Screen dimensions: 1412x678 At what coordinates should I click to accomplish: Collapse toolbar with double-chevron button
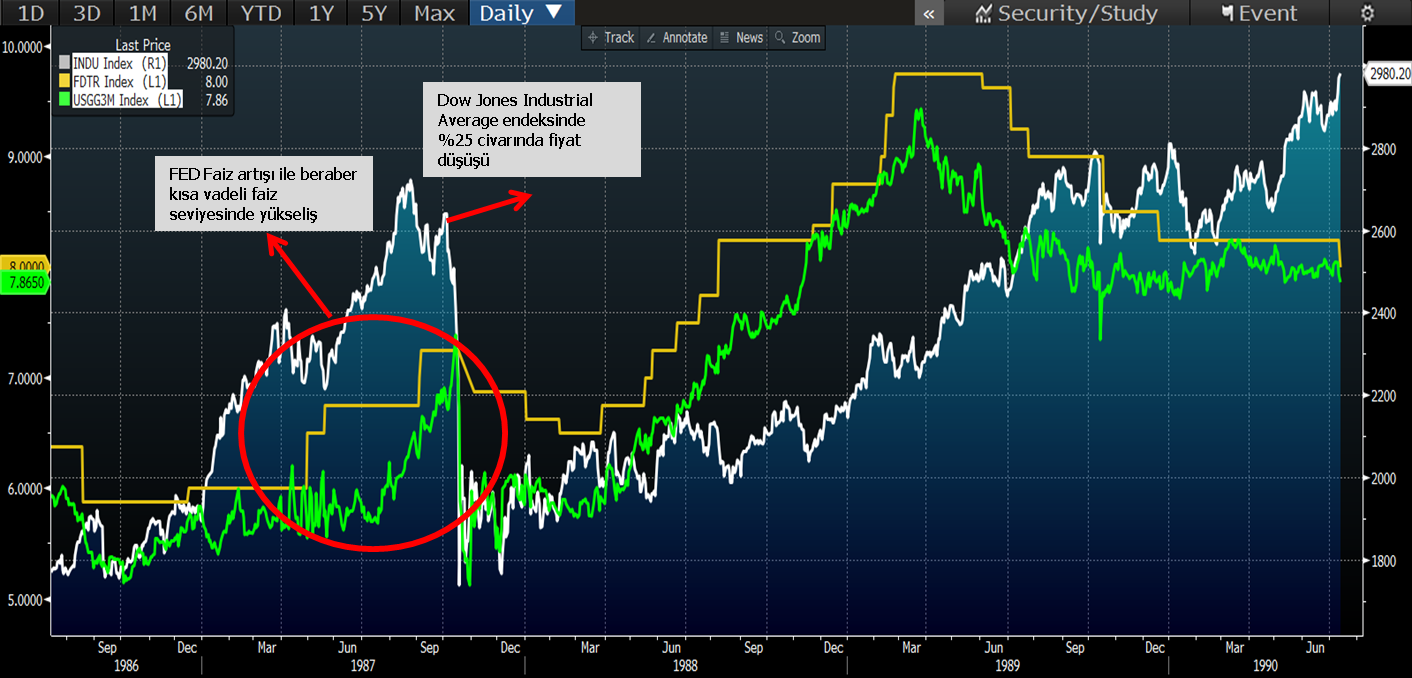click(930, 13)
